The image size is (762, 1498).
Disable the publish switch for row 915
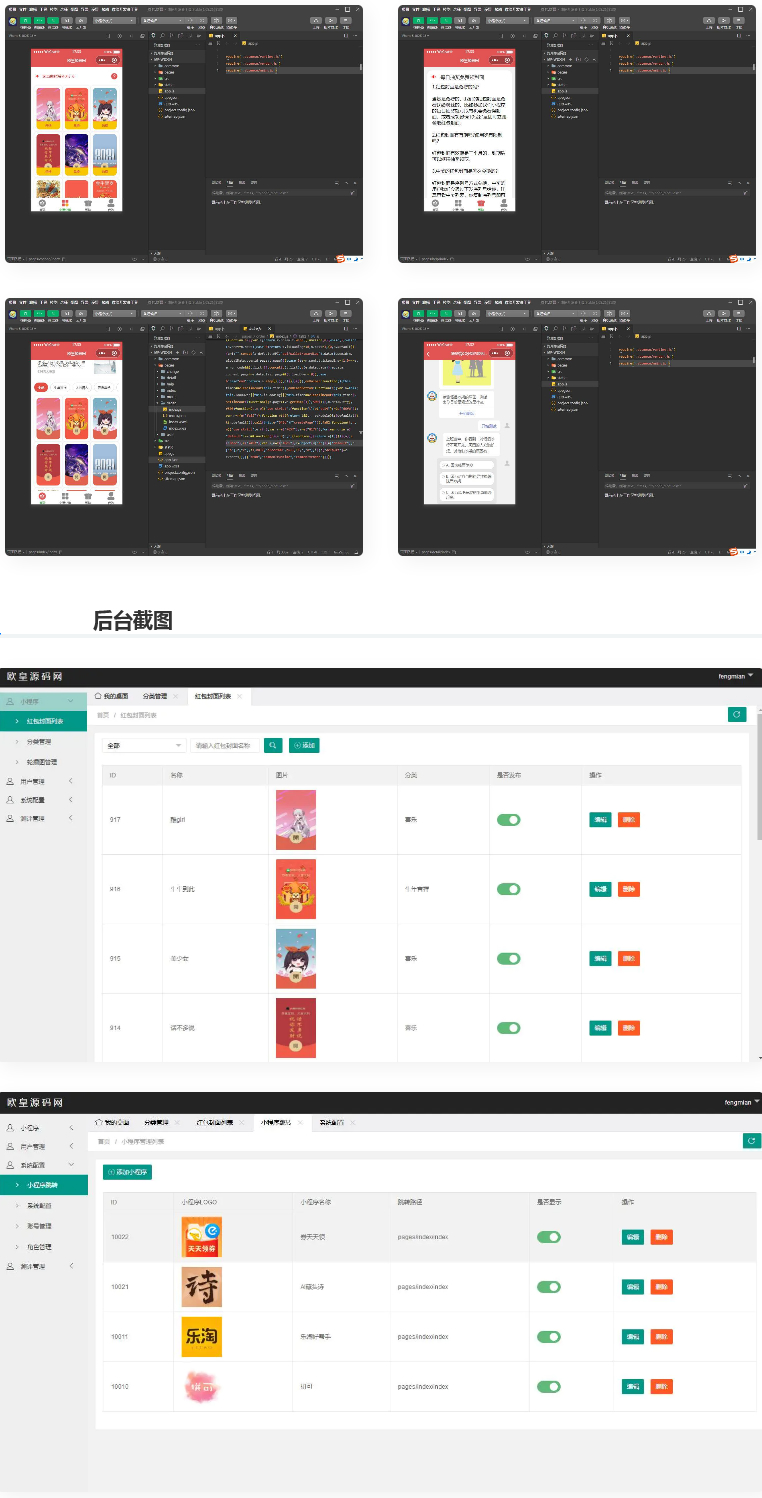tap(509, 958)
